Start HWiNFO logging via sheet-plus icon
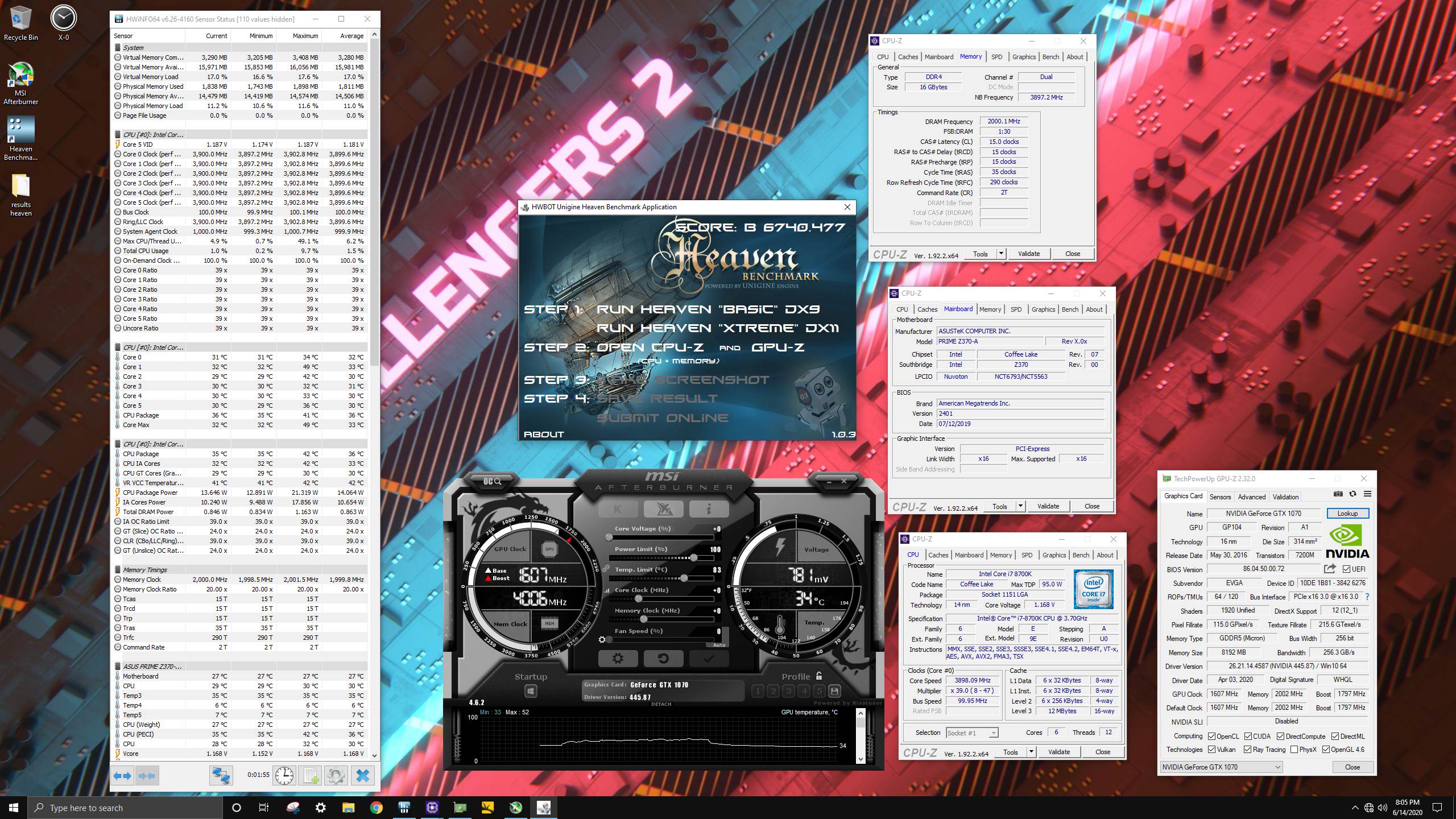Viewport: 1456px width, 819px height. click(x=311, y=776)
